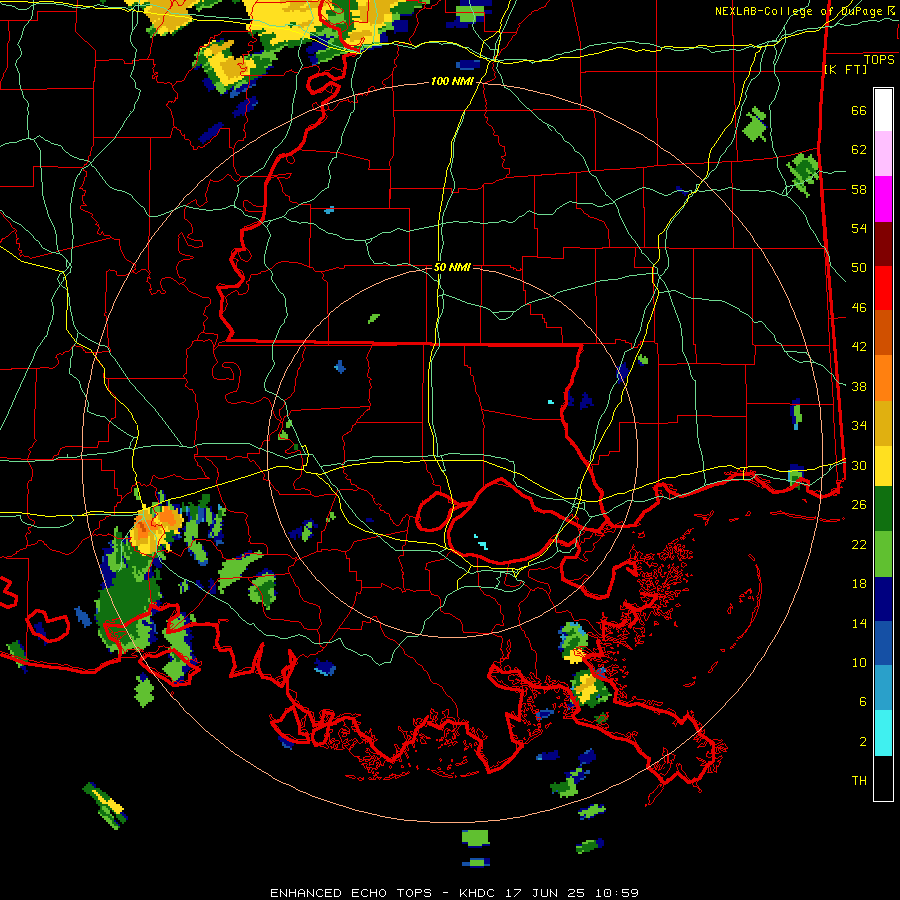Click the medium blue legend swatch
Viewport: 900px width, 900px height.
pyautogui.click(x=883, y=643)
